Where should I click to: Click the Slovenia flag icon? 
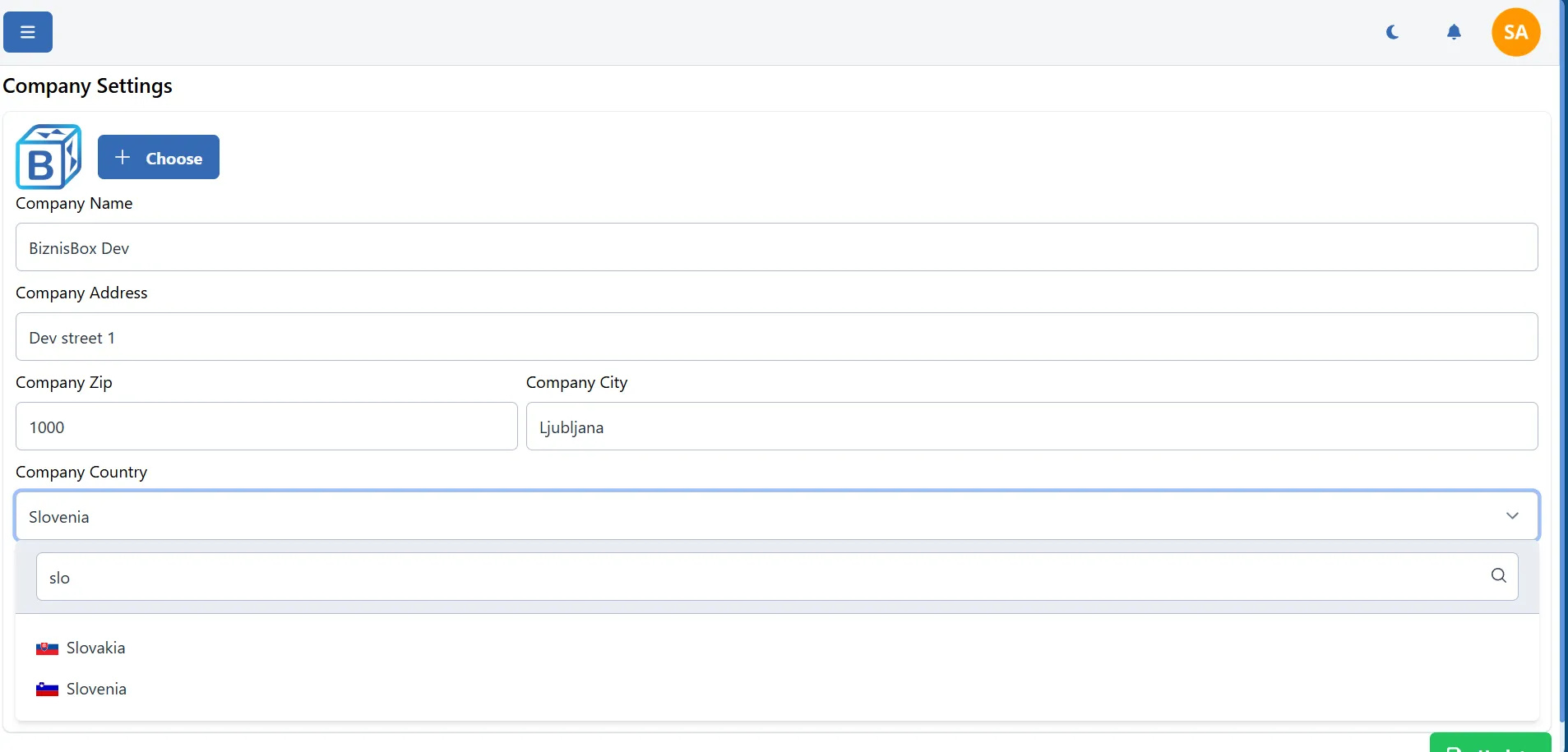[47, 689]
